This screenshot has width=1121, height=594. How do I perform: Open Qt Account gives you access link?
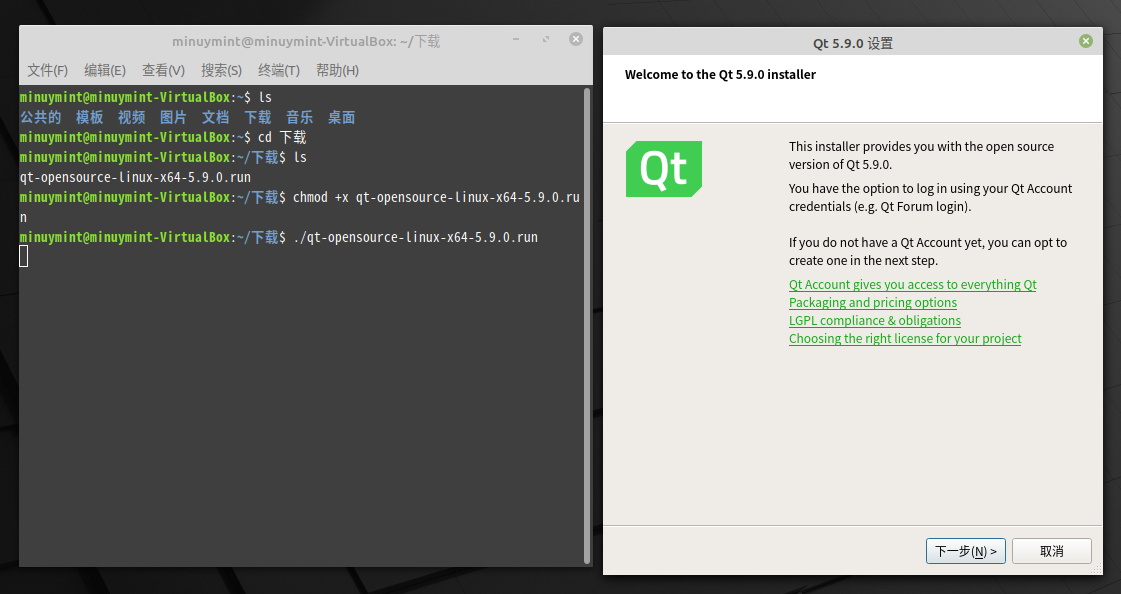pyautogui.click(x=912, y=284)
